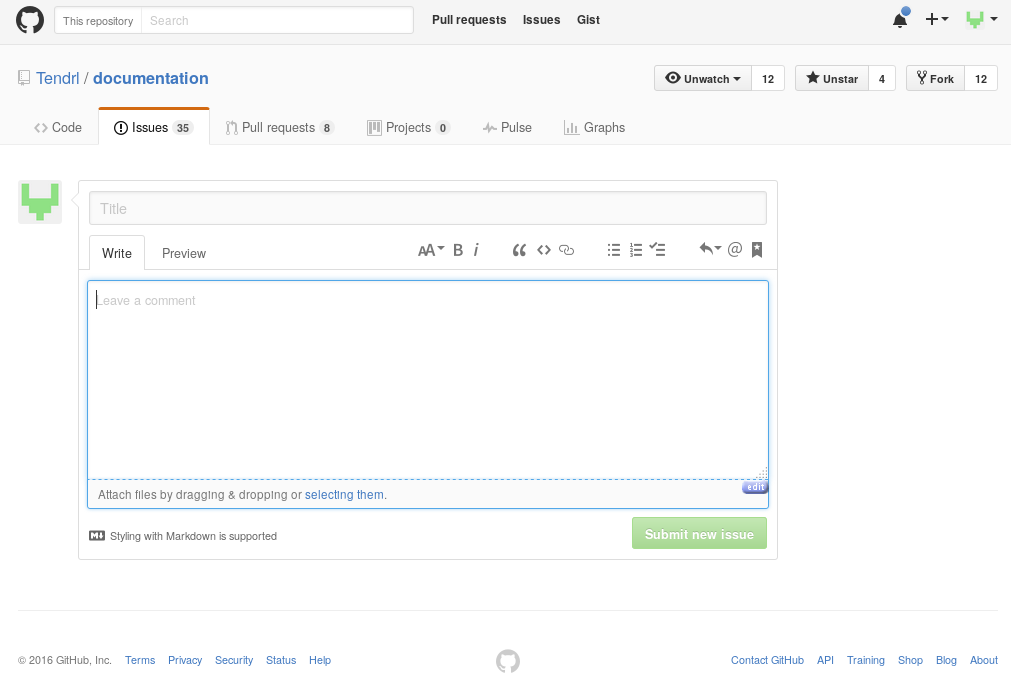The height and width of the screenshot is (689, 1011).
Task: Open the Privacy footer link
Action: [185, 661]
